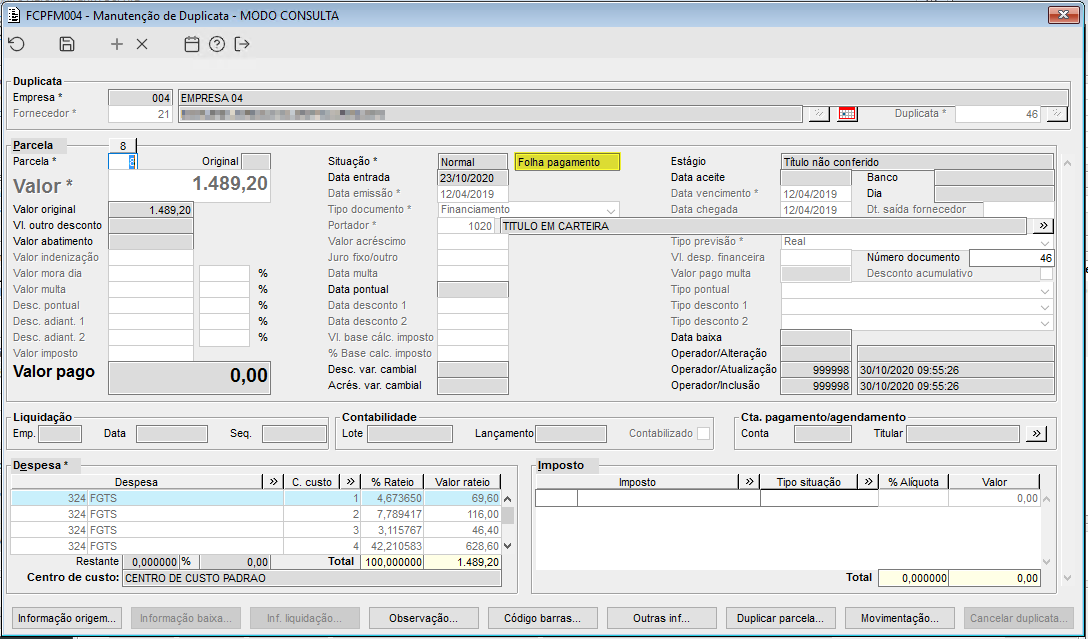Select the FGTS row with value 116,00
1088x639 pixels.
(255, 514)
